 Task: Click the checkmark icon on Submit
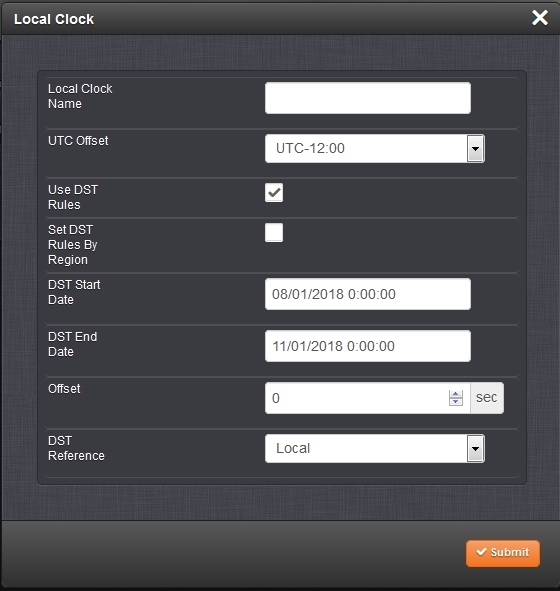click(x=481, y=552)
